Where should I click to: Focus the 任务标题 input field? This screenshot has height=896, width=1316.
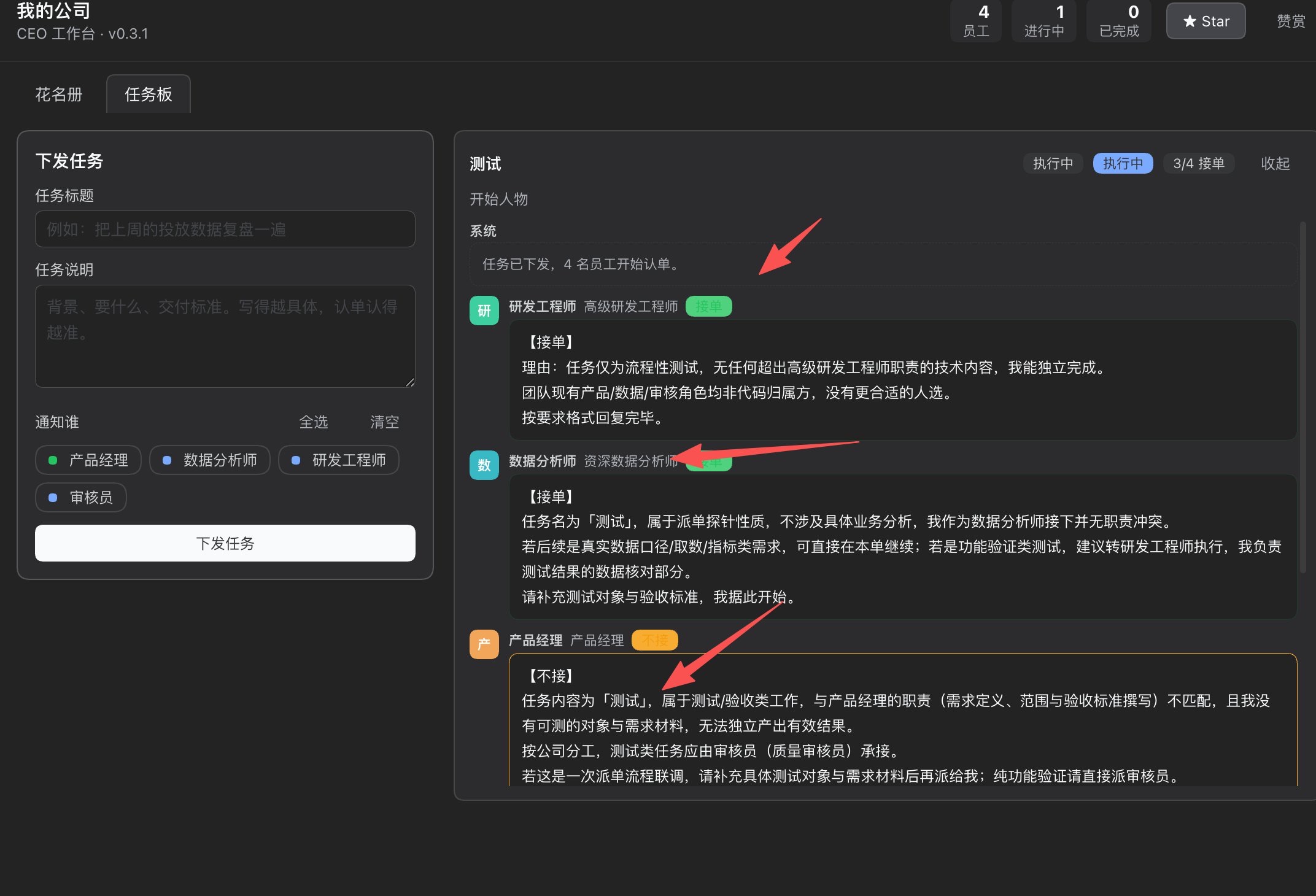pyautogui.click(x=225, y=229)
